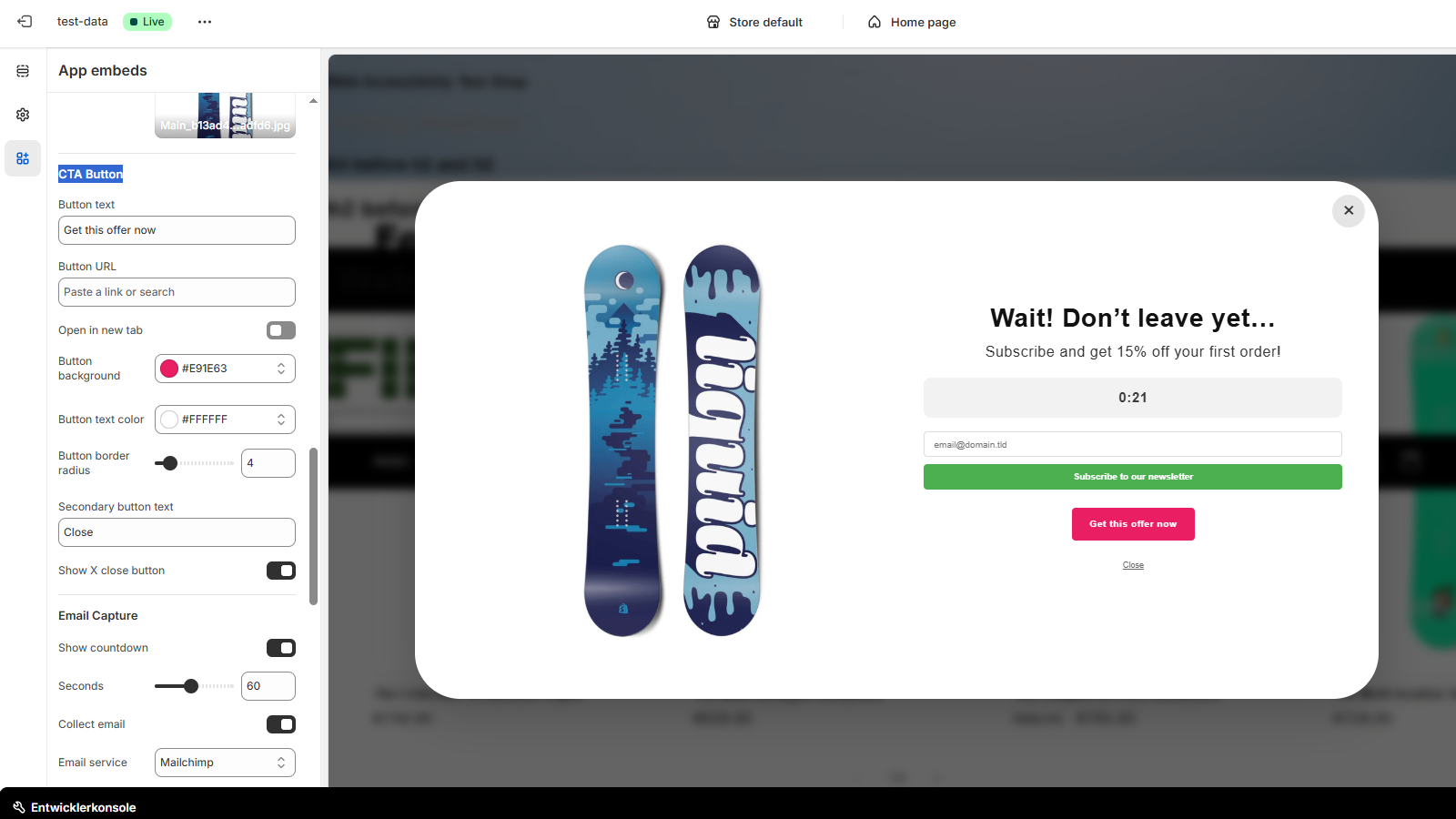
Task: Open the theme settings gear icon
Action: pos(23,115)
